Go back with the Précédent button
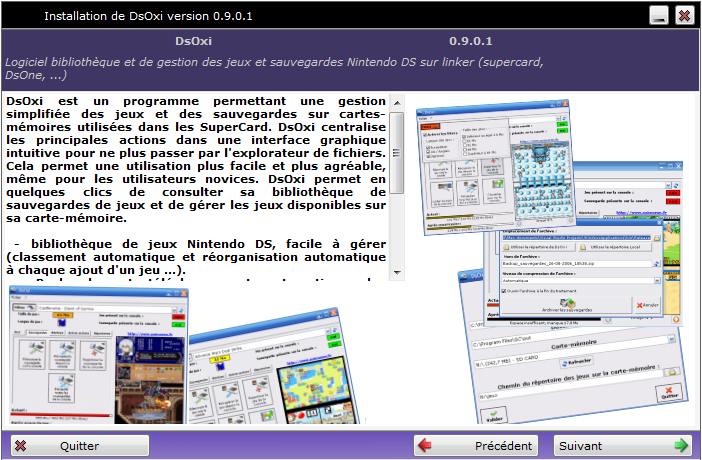The height and width of the screenshot is (460, 702). pyautogui.click(x=476, y=446)
